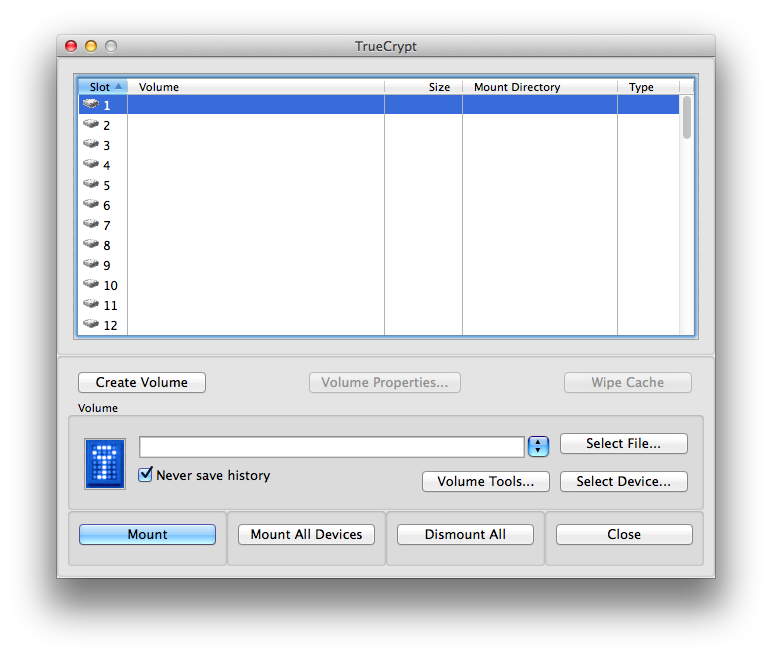Select slot number 5 text
772x657 pixels.
point(106,186)
